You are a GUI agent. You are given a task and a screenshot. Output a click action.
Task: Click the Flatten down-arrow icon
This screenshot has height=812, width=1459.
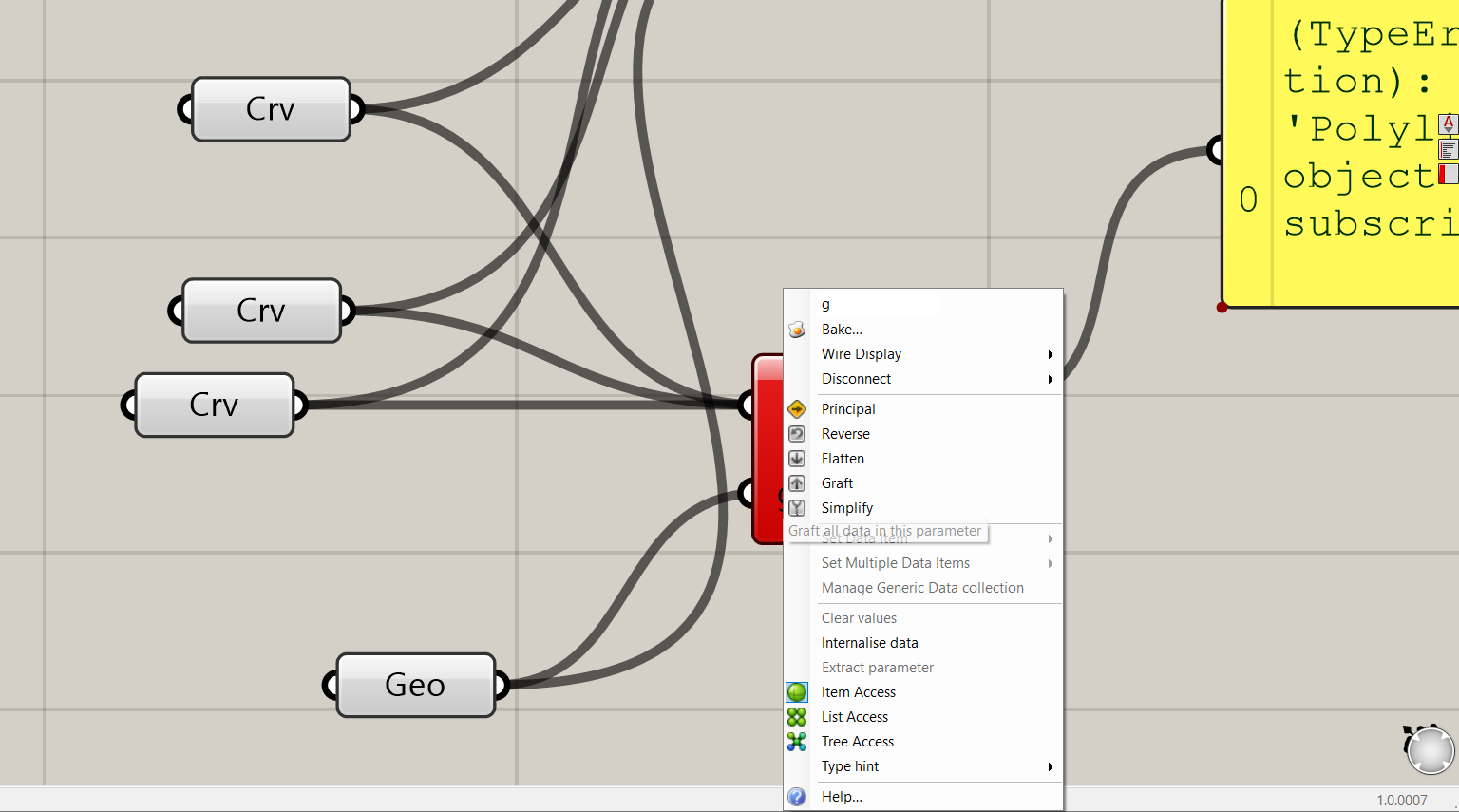[x=797, y=459]
